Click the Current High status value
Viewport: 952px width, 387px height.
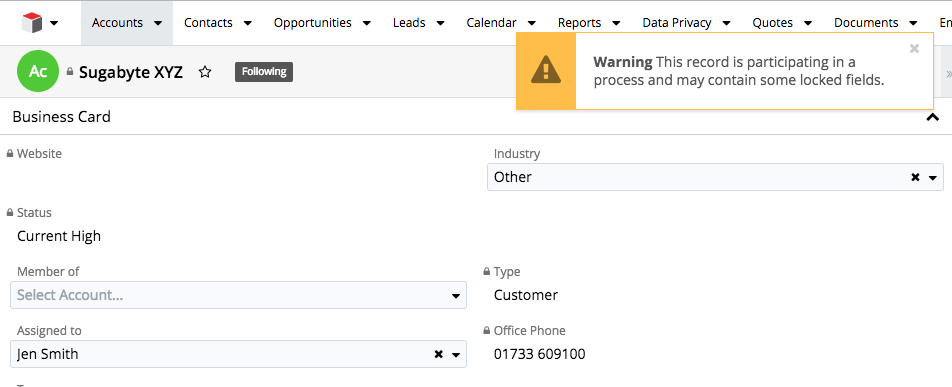click(x=59, y=236)
